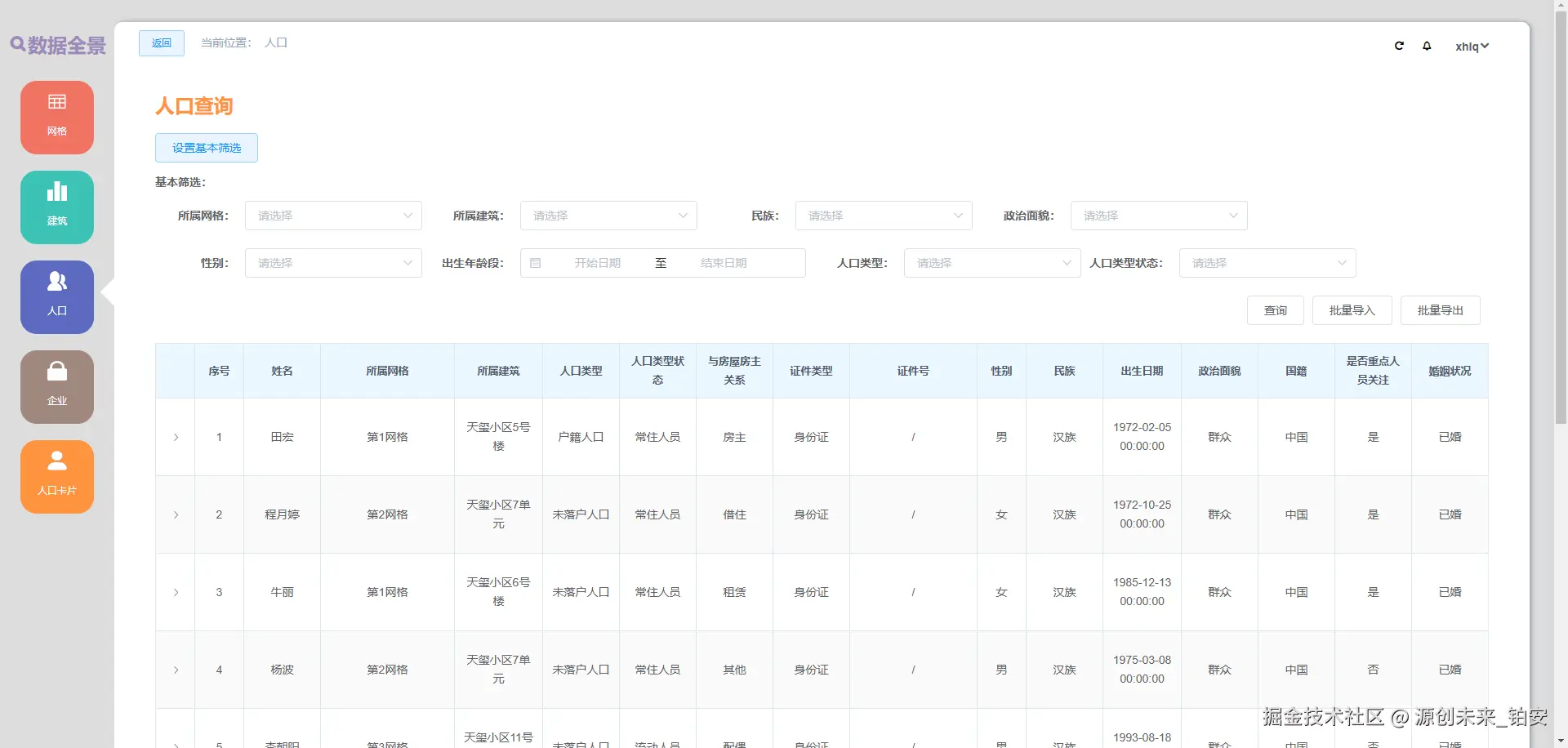Click the 婚姻状况 column header

[1450, 371]
